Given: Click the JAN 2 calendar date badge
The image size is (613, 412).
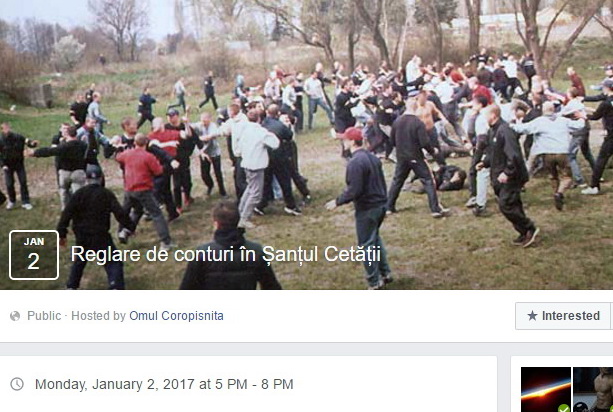Looking at the screenshot, I should (34, 255).
